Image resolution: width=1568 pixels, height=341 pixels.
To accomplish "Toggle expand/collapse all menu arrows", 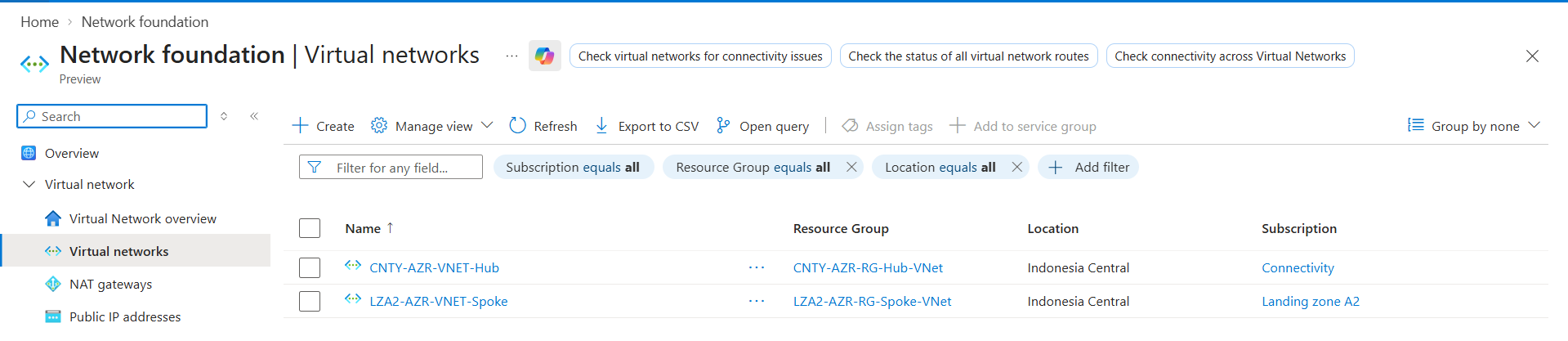I will tap(224, 116).
